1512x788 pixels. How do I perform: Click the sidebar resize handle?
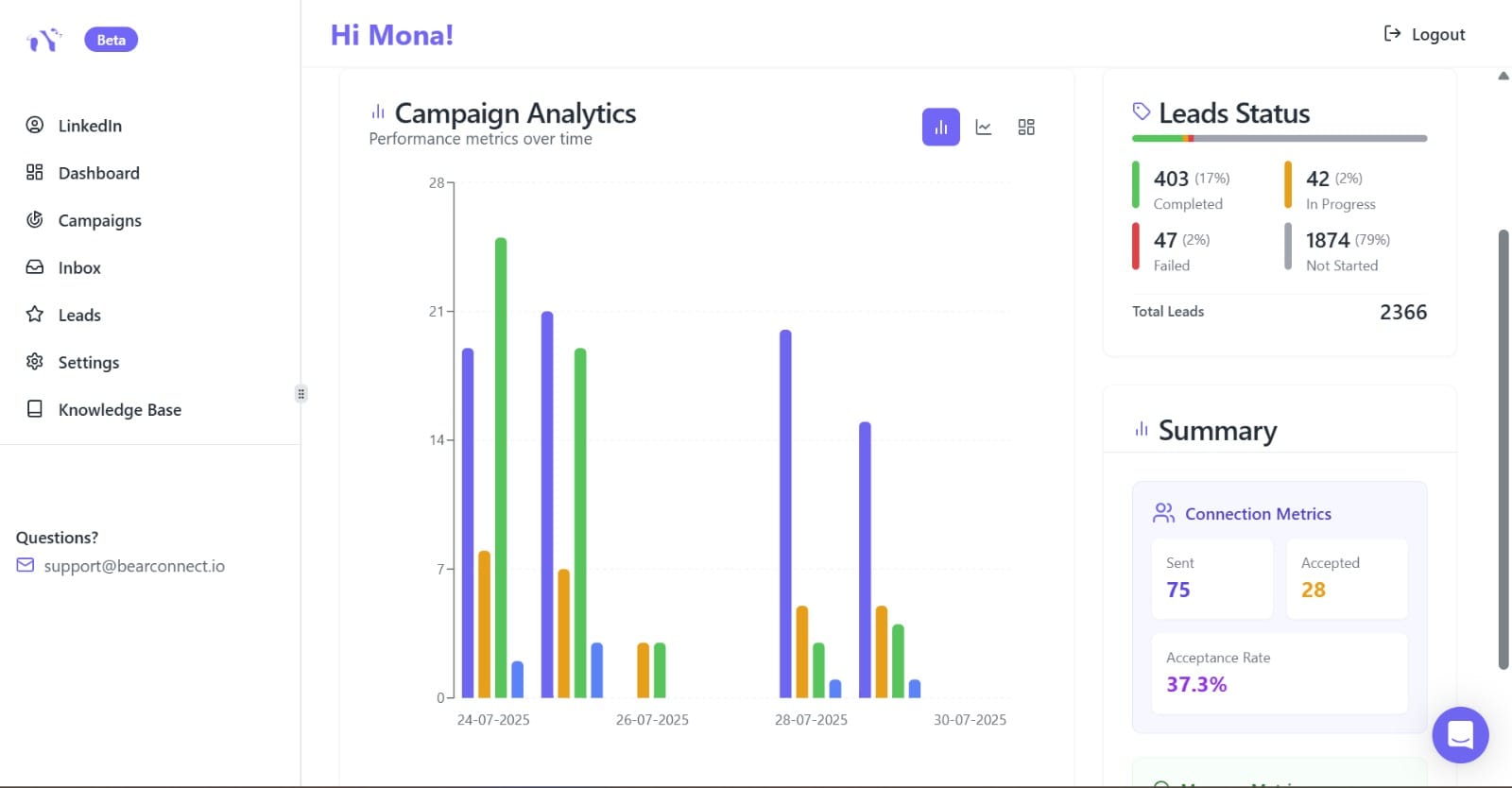click(x=301, y=394)
